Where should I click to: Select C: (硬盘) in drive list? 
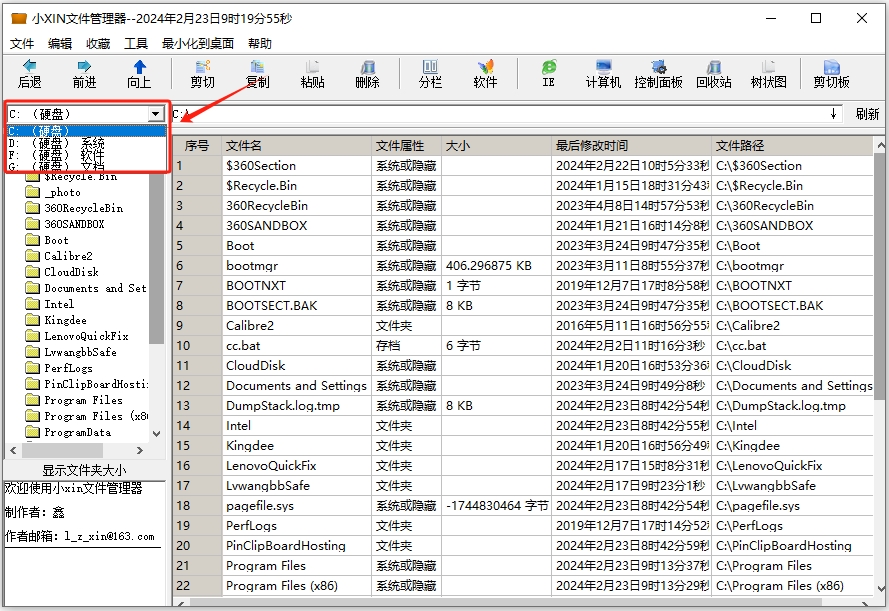[87, 131]
